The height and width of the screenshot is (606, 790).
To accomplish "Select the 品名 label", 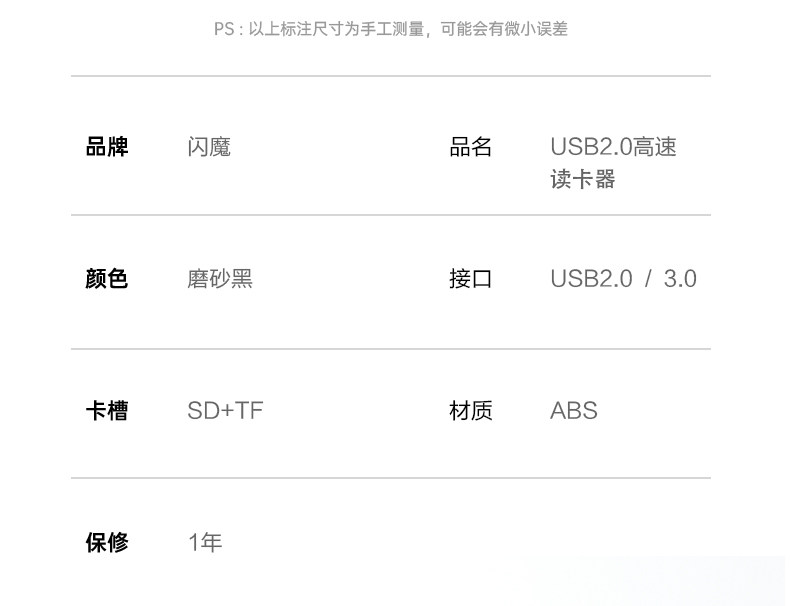I will click(x=471, y=147).
